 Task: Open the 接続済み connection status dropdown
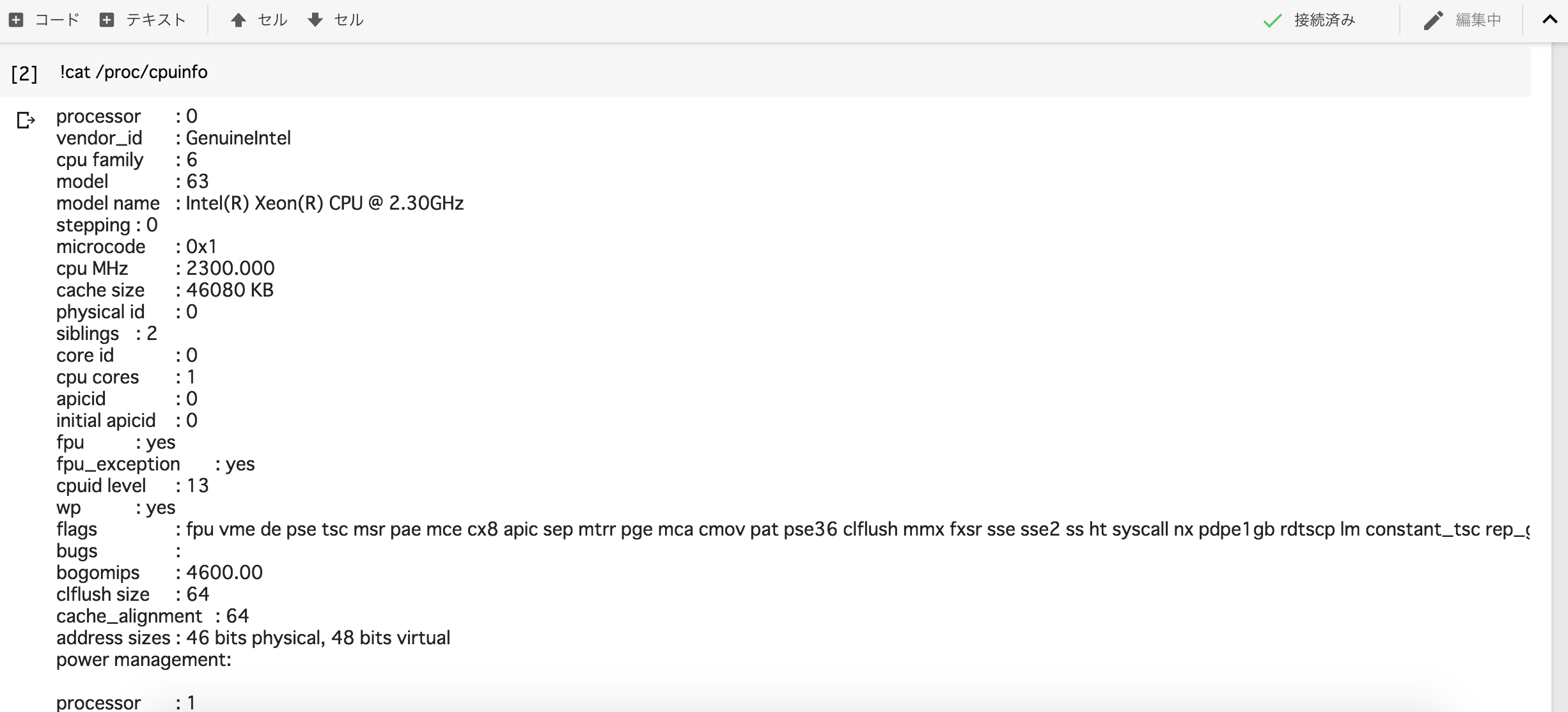(x=1309, y=20)
